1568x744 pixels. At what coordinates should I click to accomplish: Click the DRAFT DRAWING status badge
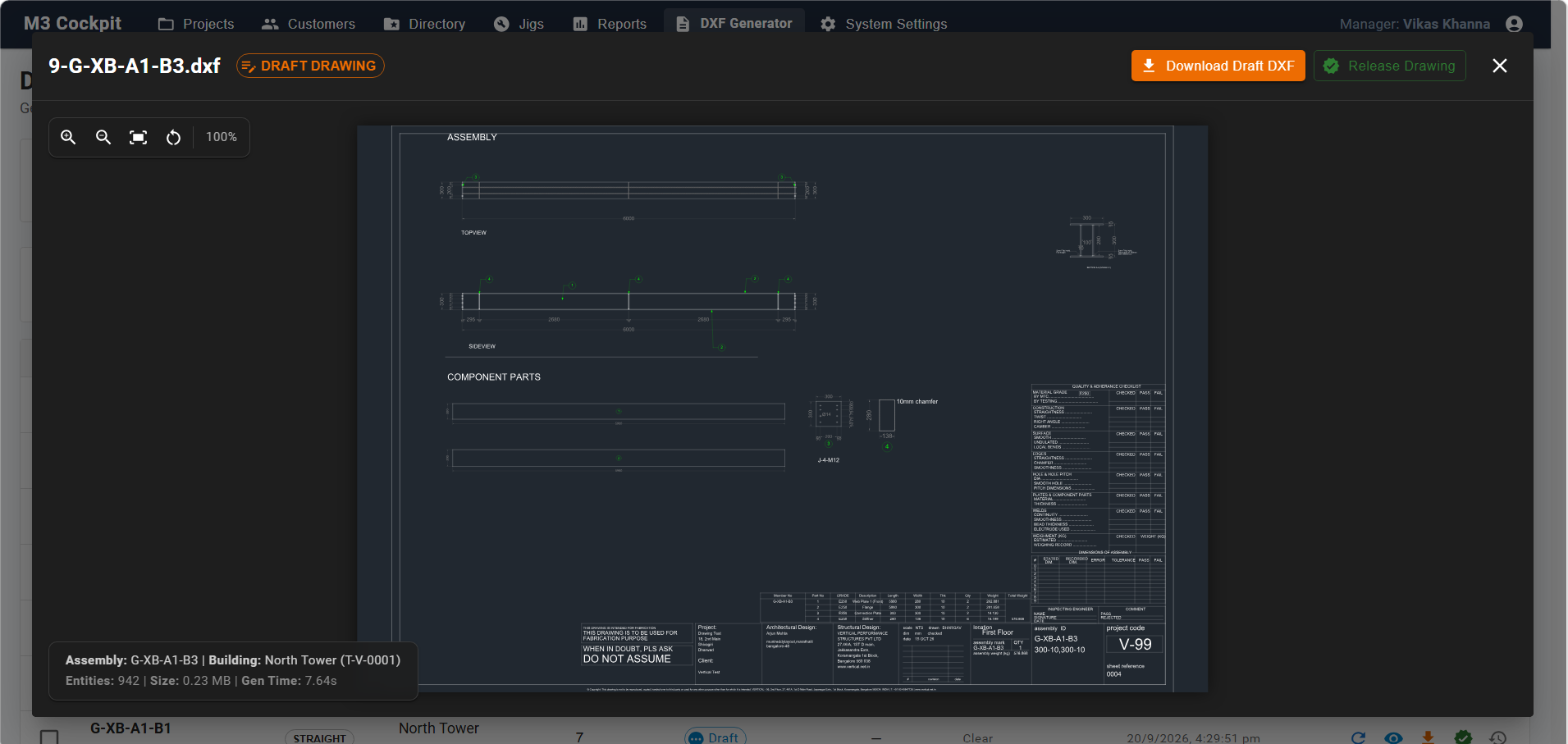pyautogui.click(x=310, y=66)
